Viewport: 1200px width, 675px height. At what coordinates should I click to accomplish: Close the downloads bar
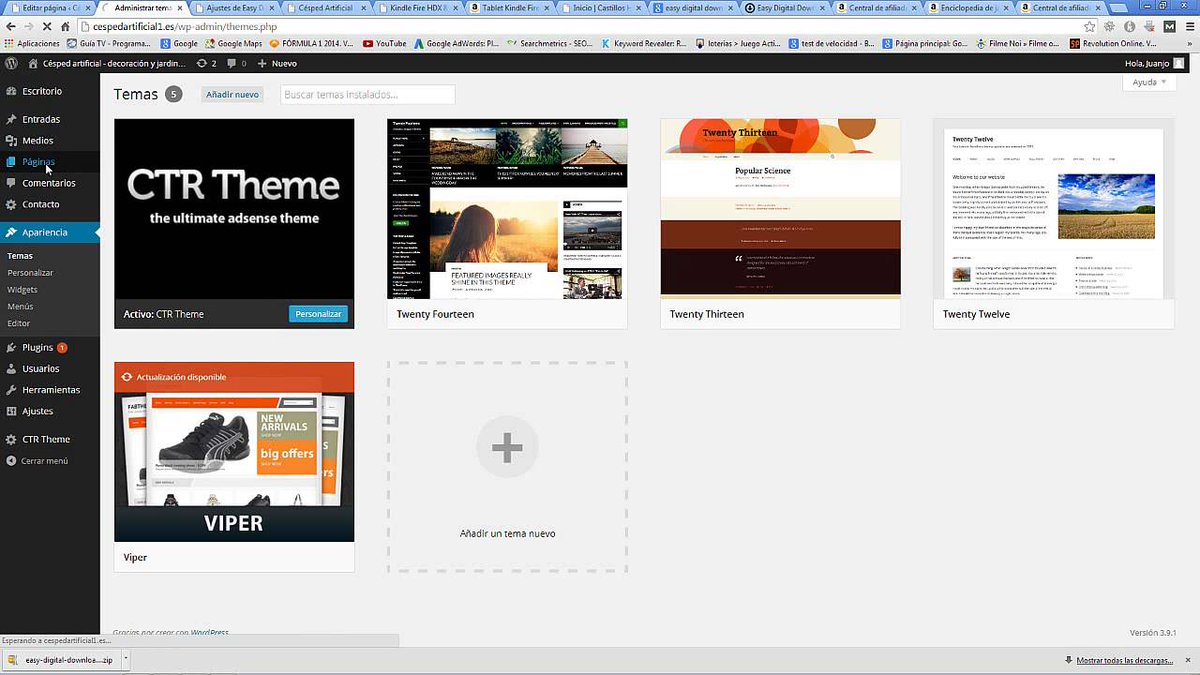click(x=1190, y=660)
